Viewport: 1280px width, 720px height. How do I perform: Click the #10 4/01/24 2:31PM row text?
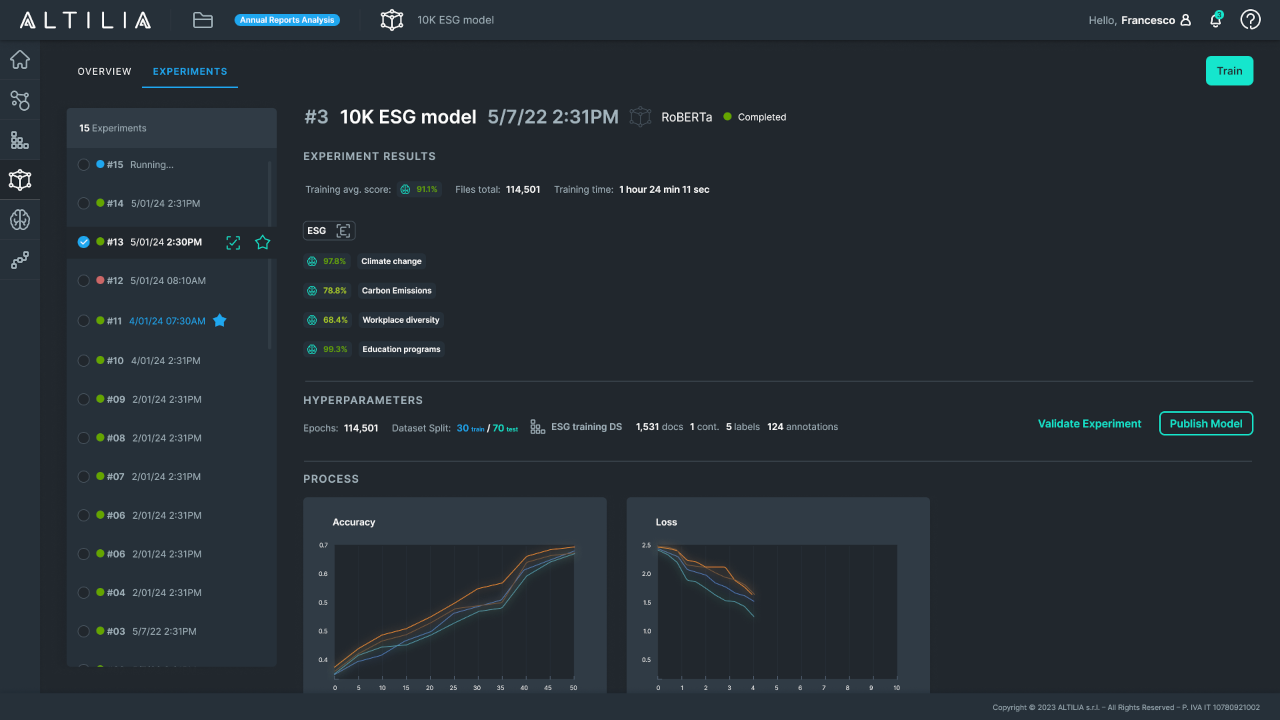click(153, 360)
